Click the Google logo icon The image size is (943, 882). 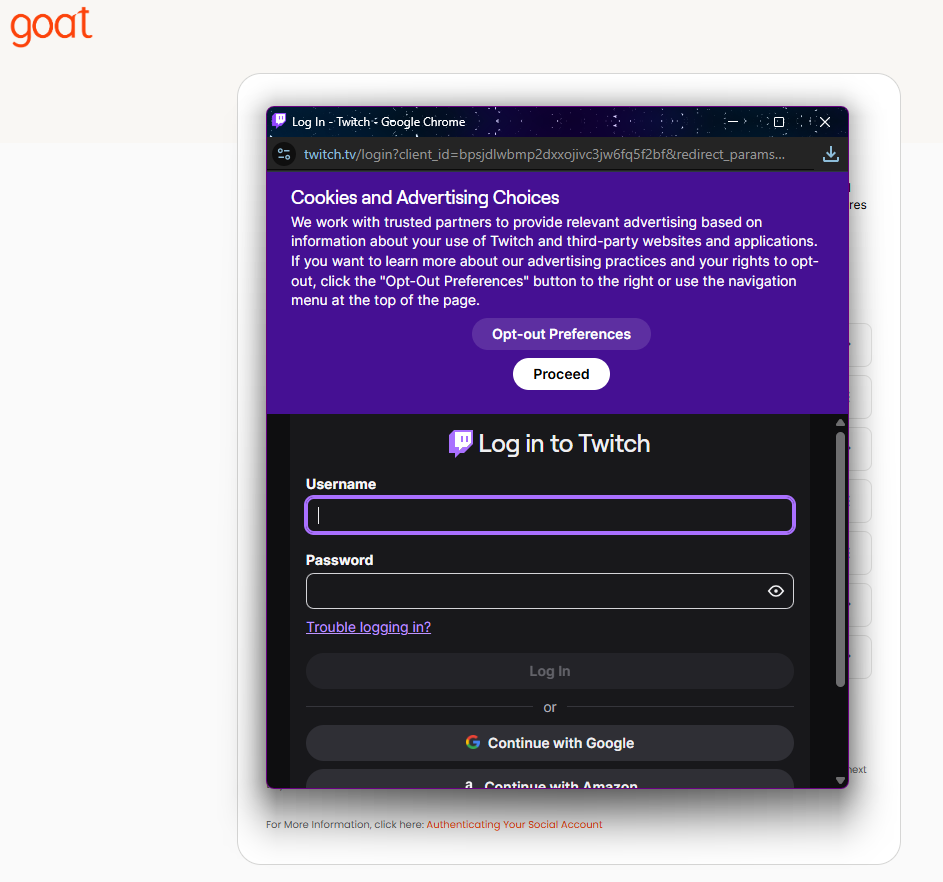point(473,742)
